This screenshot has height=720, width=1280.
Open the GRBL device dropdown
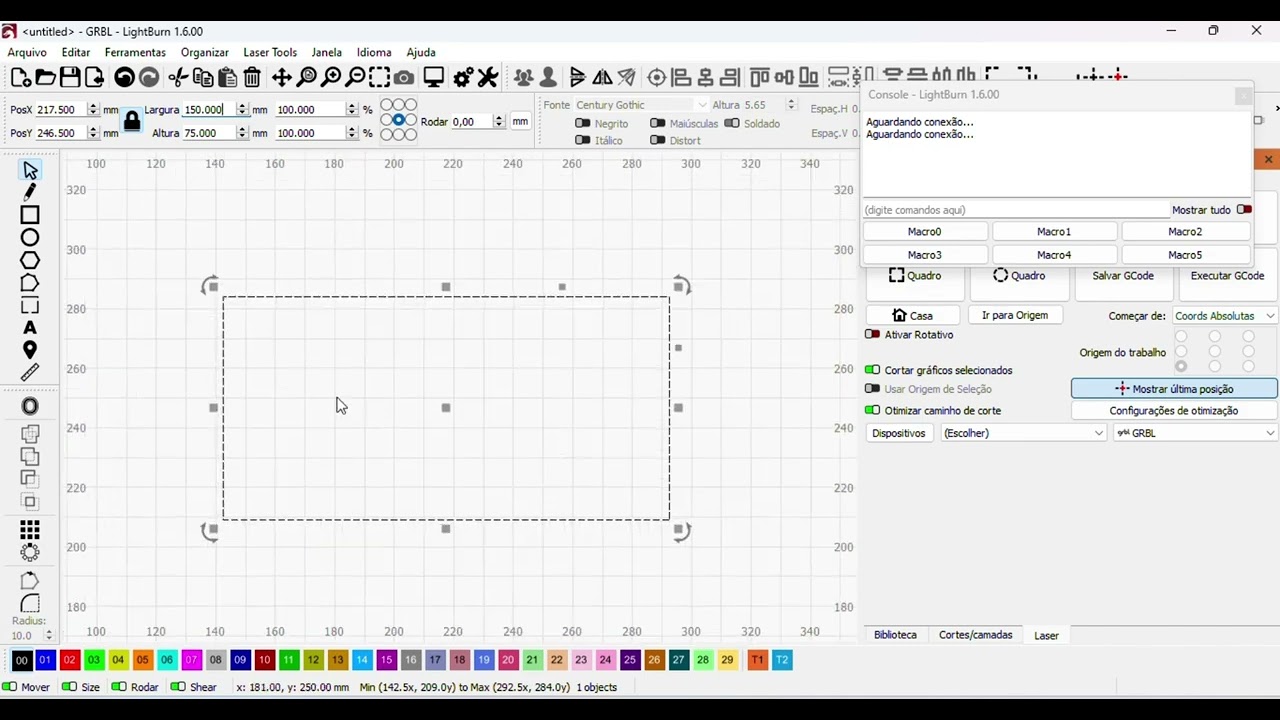1195,433
